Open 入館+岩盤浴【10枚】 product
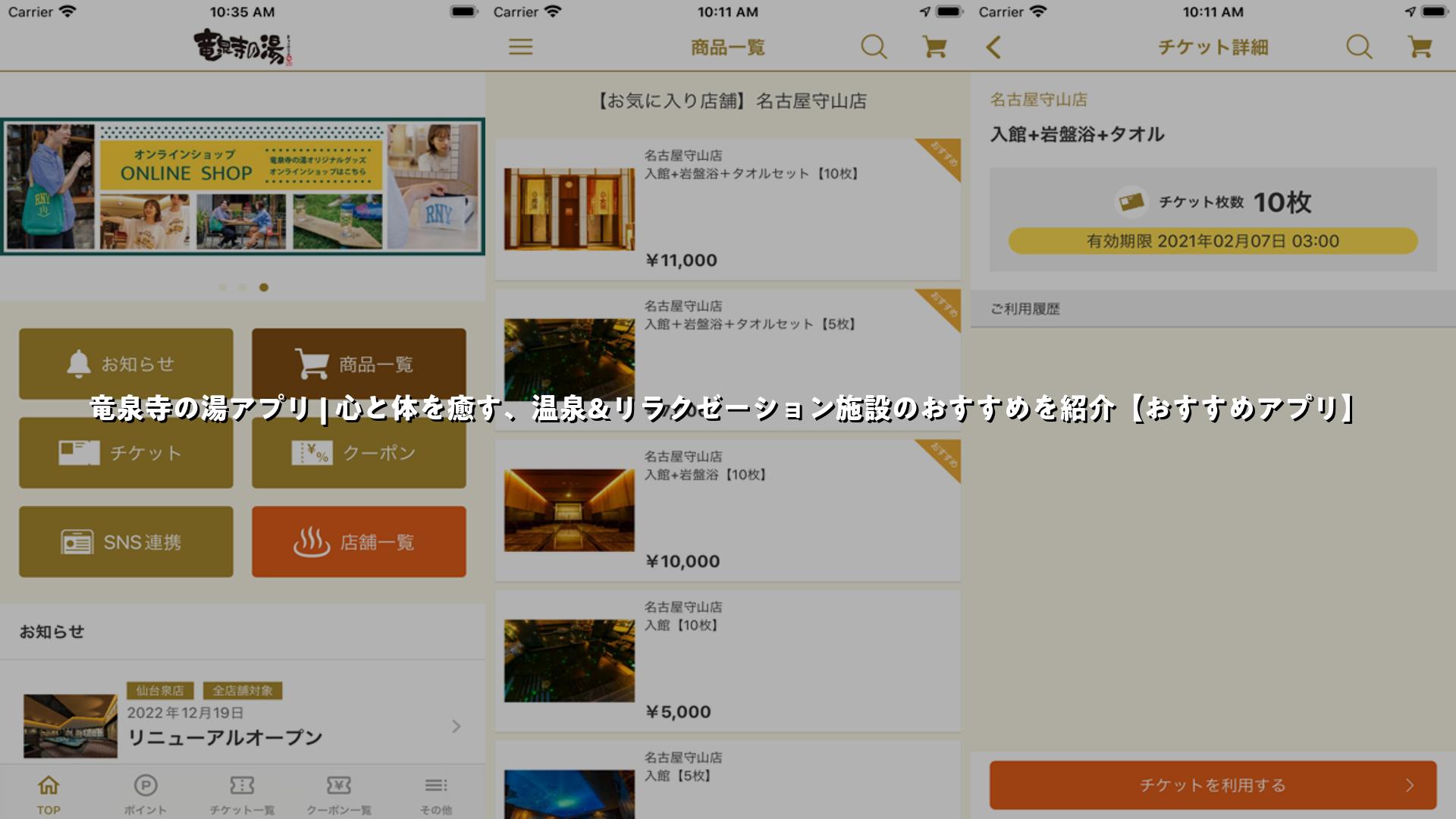The width and height of the screenshot is (1456, 819). coord(728,510)
